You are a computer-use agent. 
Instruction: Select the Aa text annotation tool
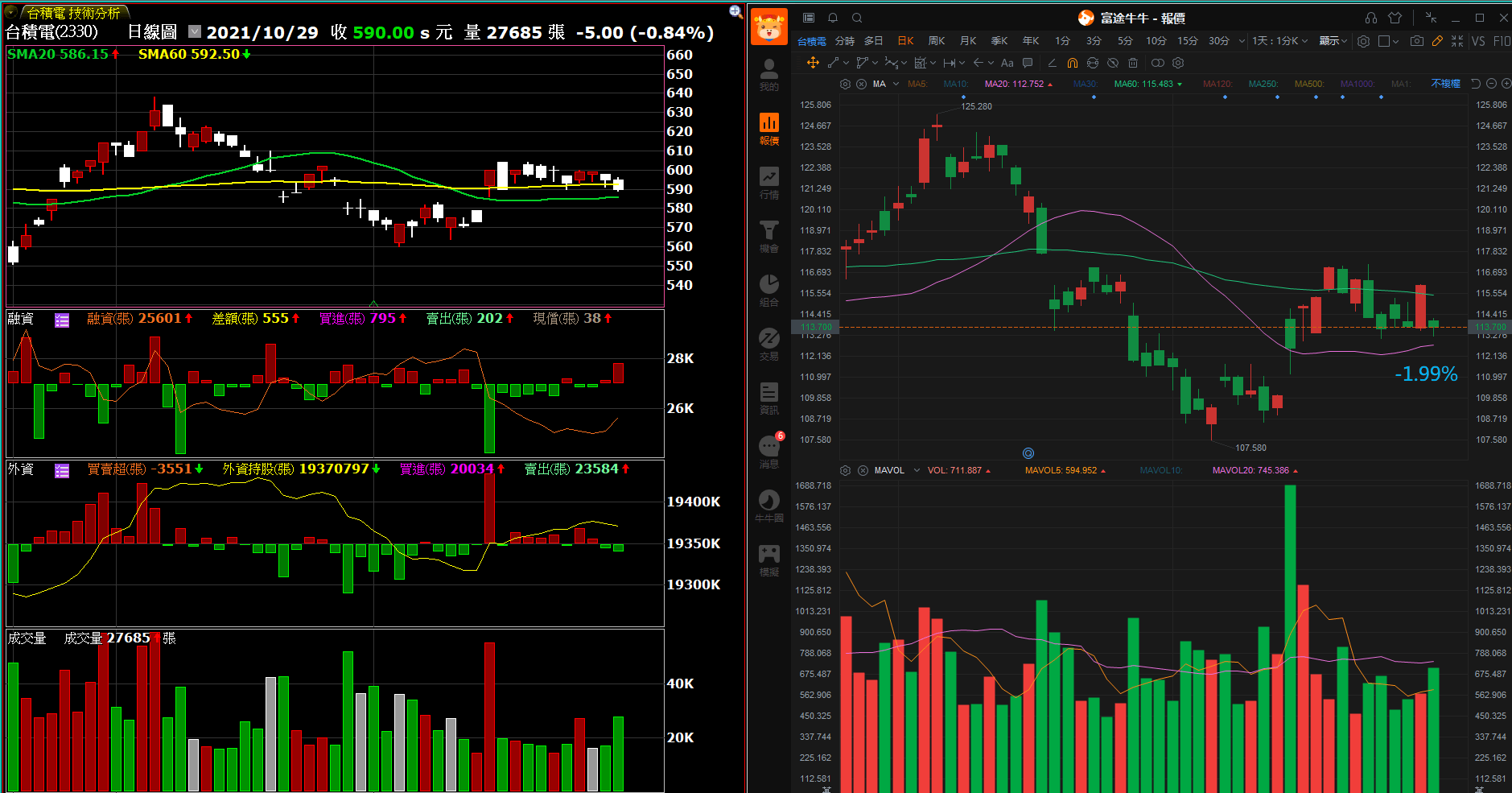1007,63
